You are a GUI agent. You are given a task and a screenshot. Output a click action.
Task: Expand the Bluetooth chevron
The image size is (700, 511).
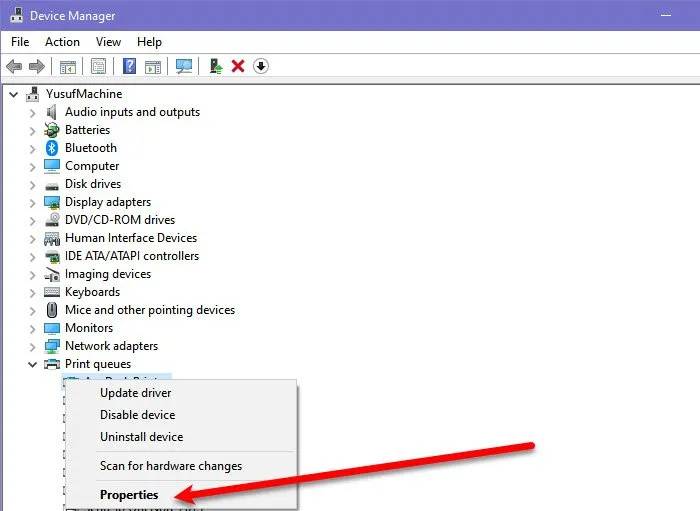pos(32,149)
